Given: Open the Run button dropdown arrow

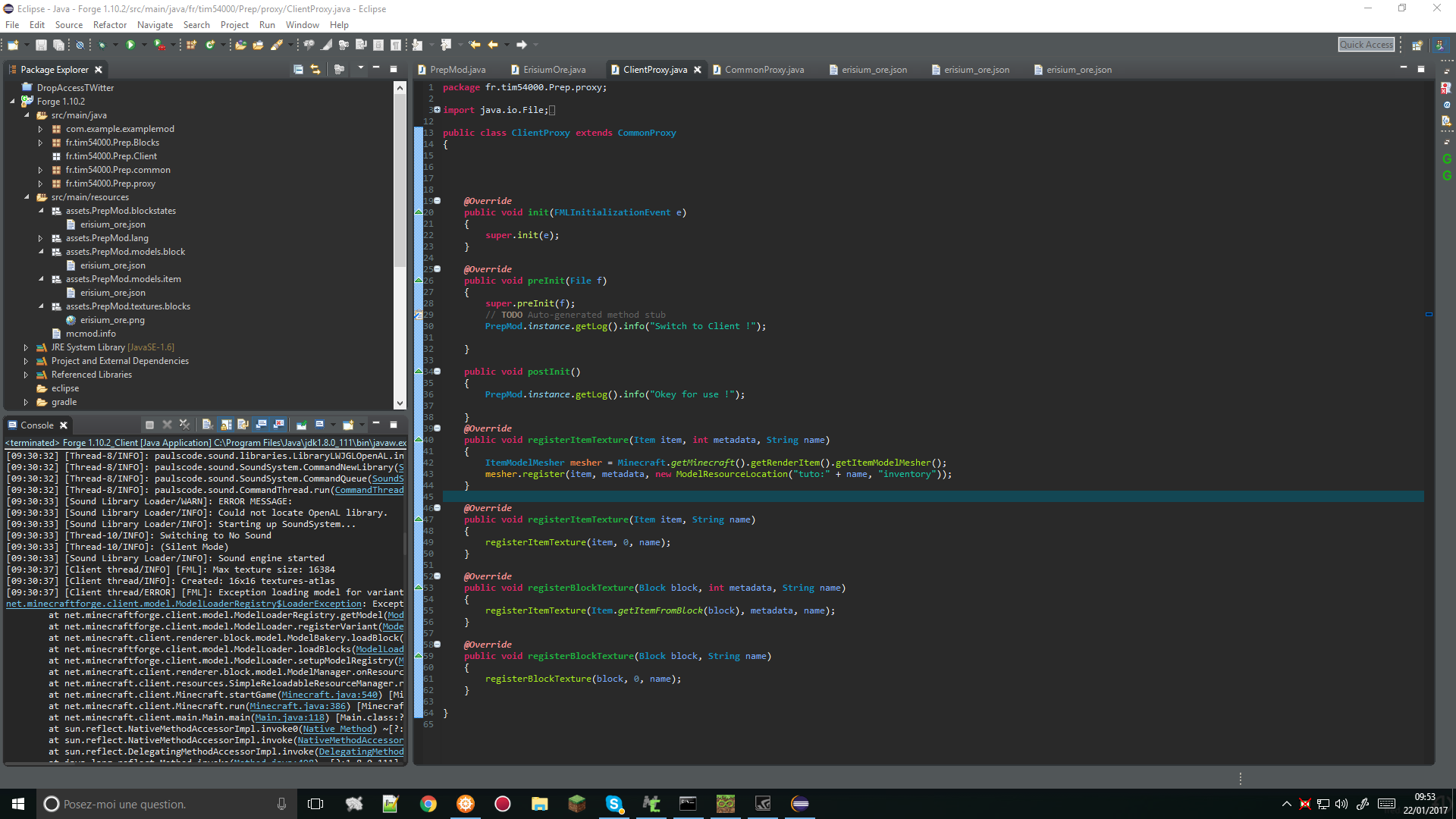Looking at the screenshot, I should click(144, 45).
